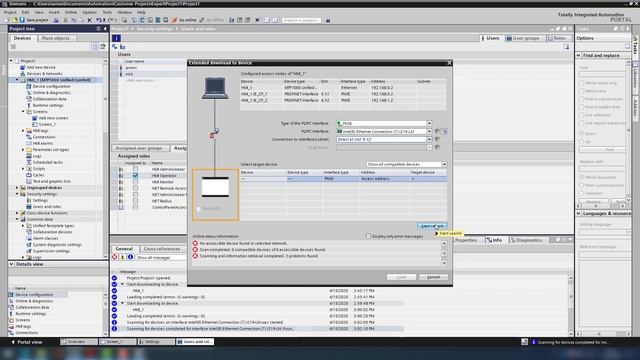Click the Cancel button in the download dialog
Viewport: 640px width, 360px height.
click(433, 277)
